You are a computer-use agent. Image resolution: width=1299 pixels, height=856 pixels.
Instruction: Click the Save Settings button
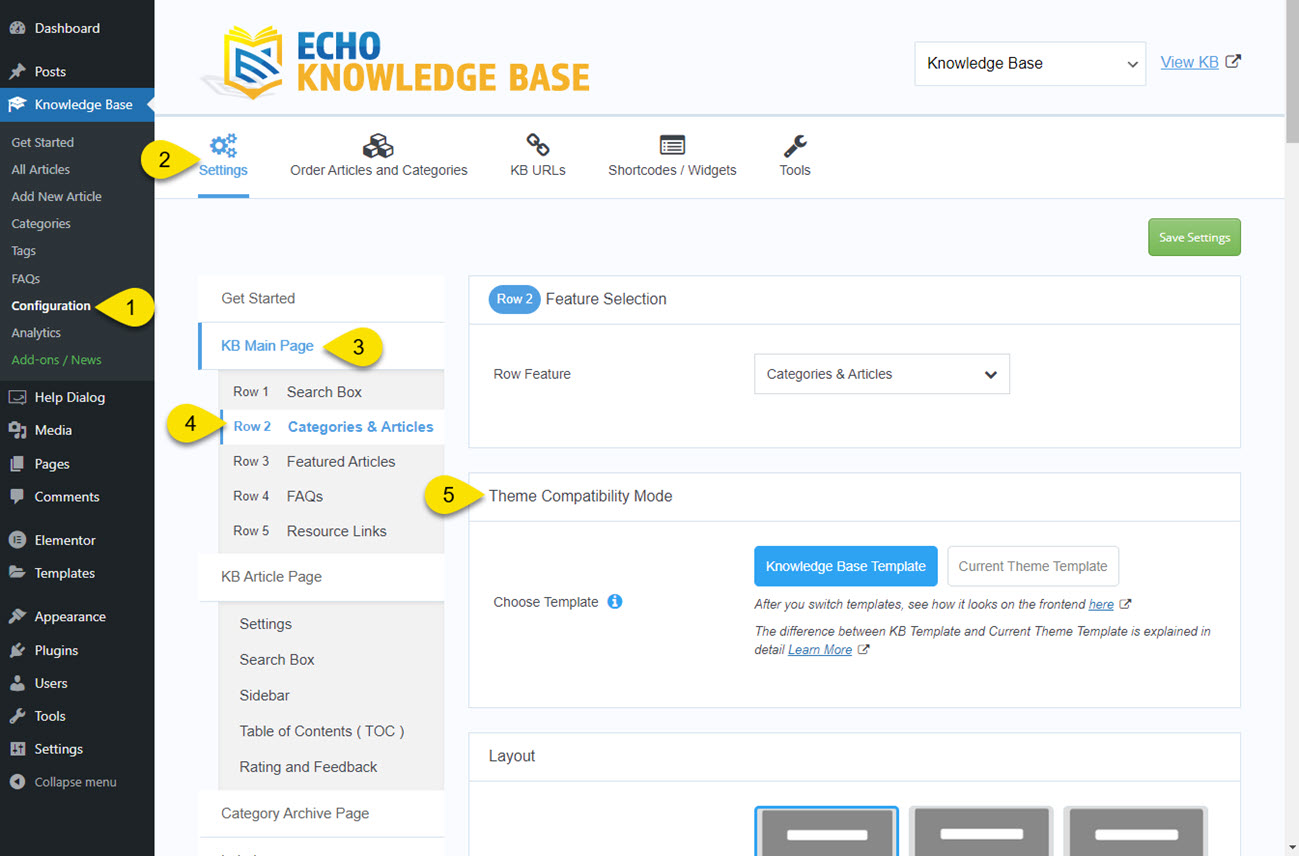pos(1194,237)
